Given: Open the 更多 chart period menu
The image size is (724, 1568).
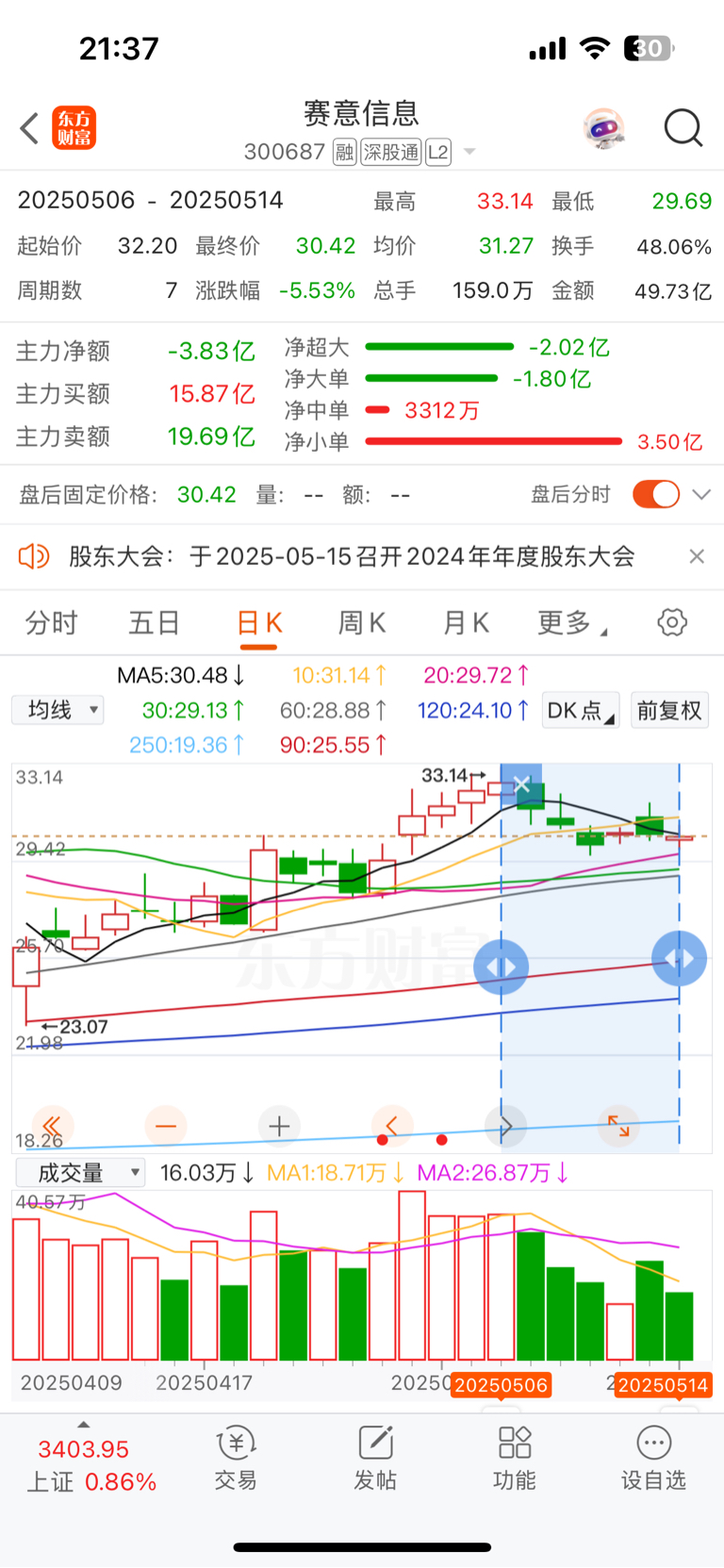Looking at the screenshot, I should 572,622.
